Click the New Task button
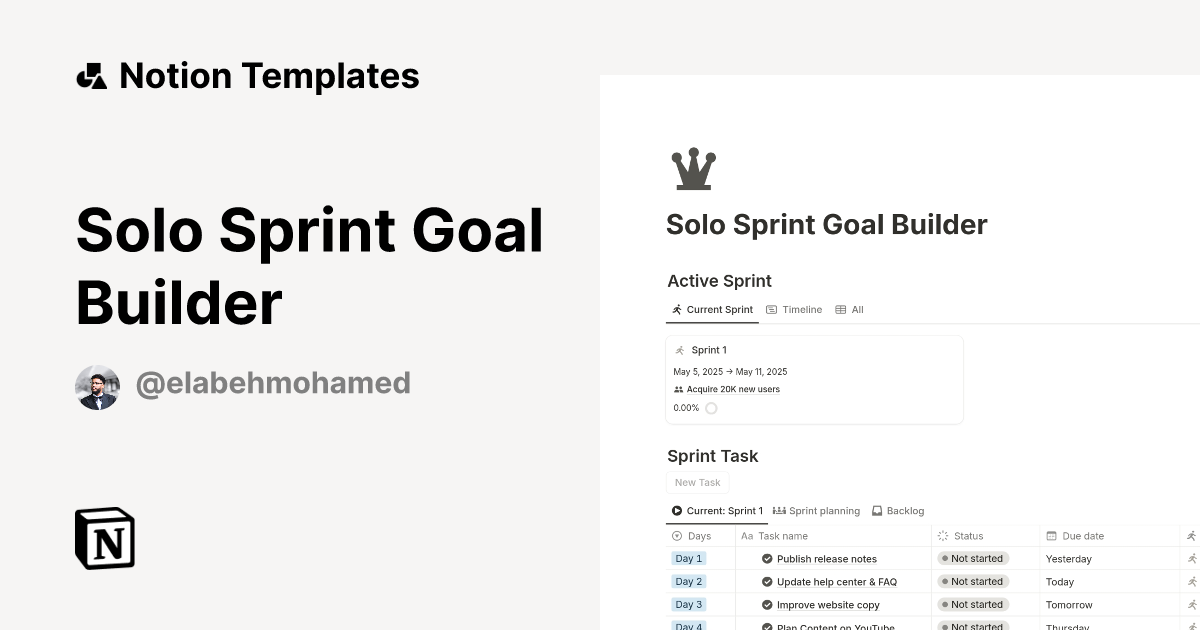Viewport: 1200px width, 630px height. (x=697, y=482)
